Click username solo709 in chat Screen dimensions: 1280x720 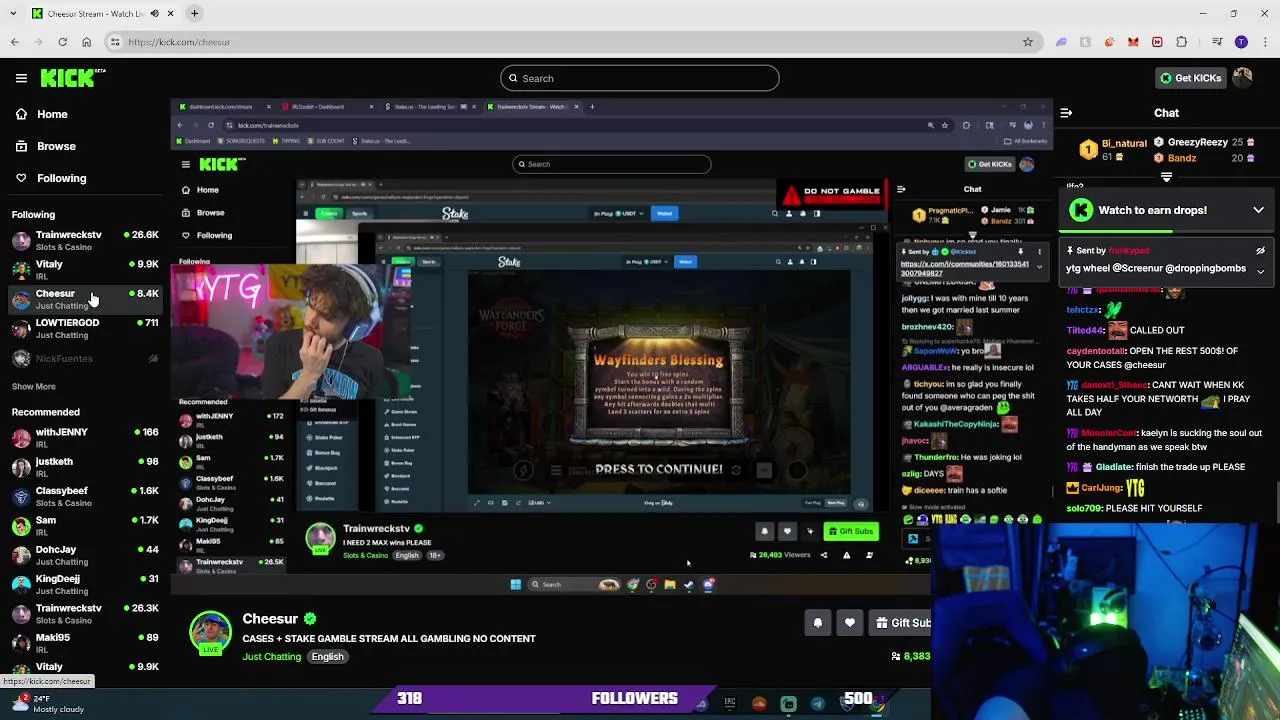pos(1085,508)
